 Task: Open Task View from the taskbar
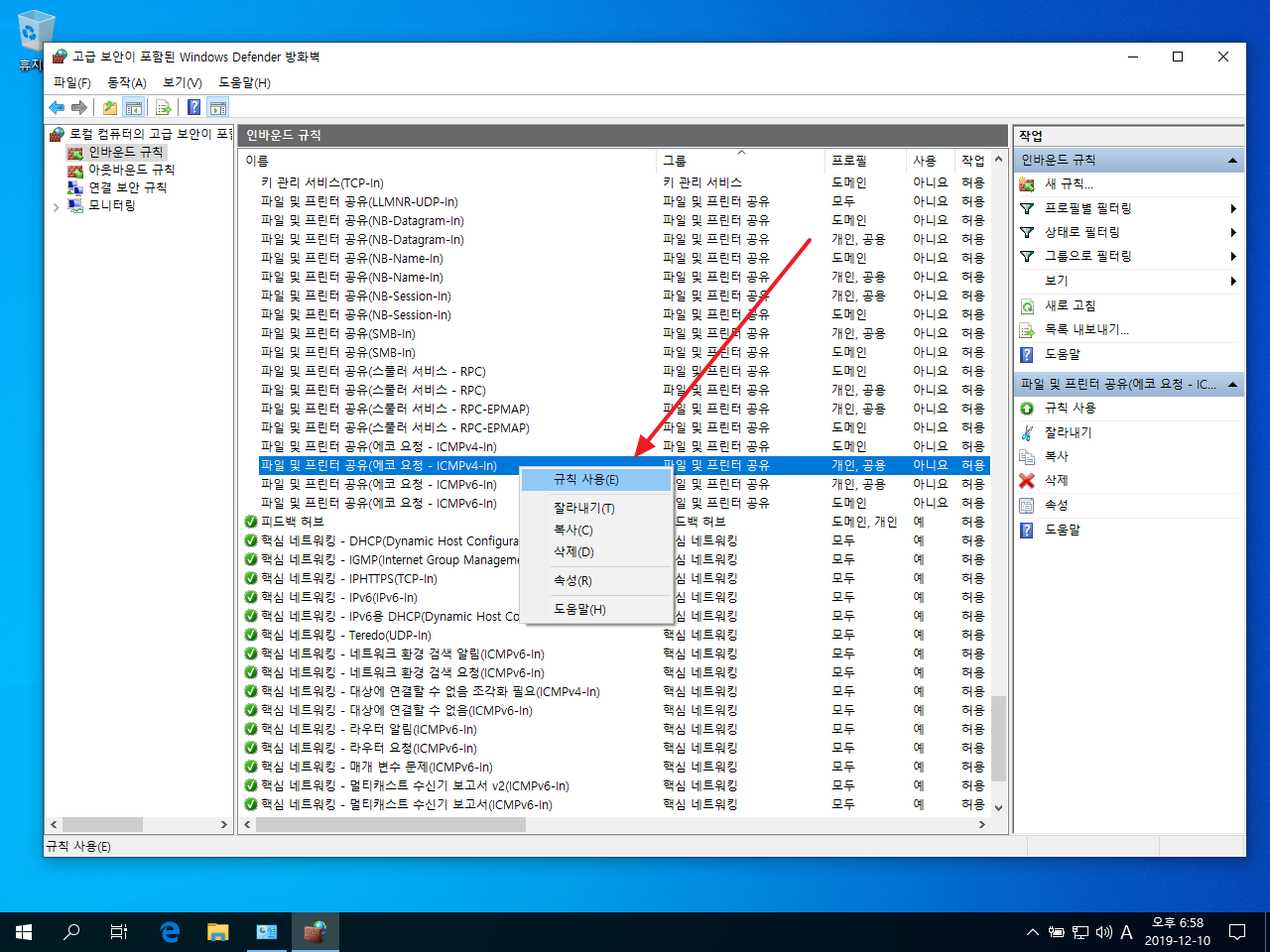pyautogui.click(x=119, y=932)
